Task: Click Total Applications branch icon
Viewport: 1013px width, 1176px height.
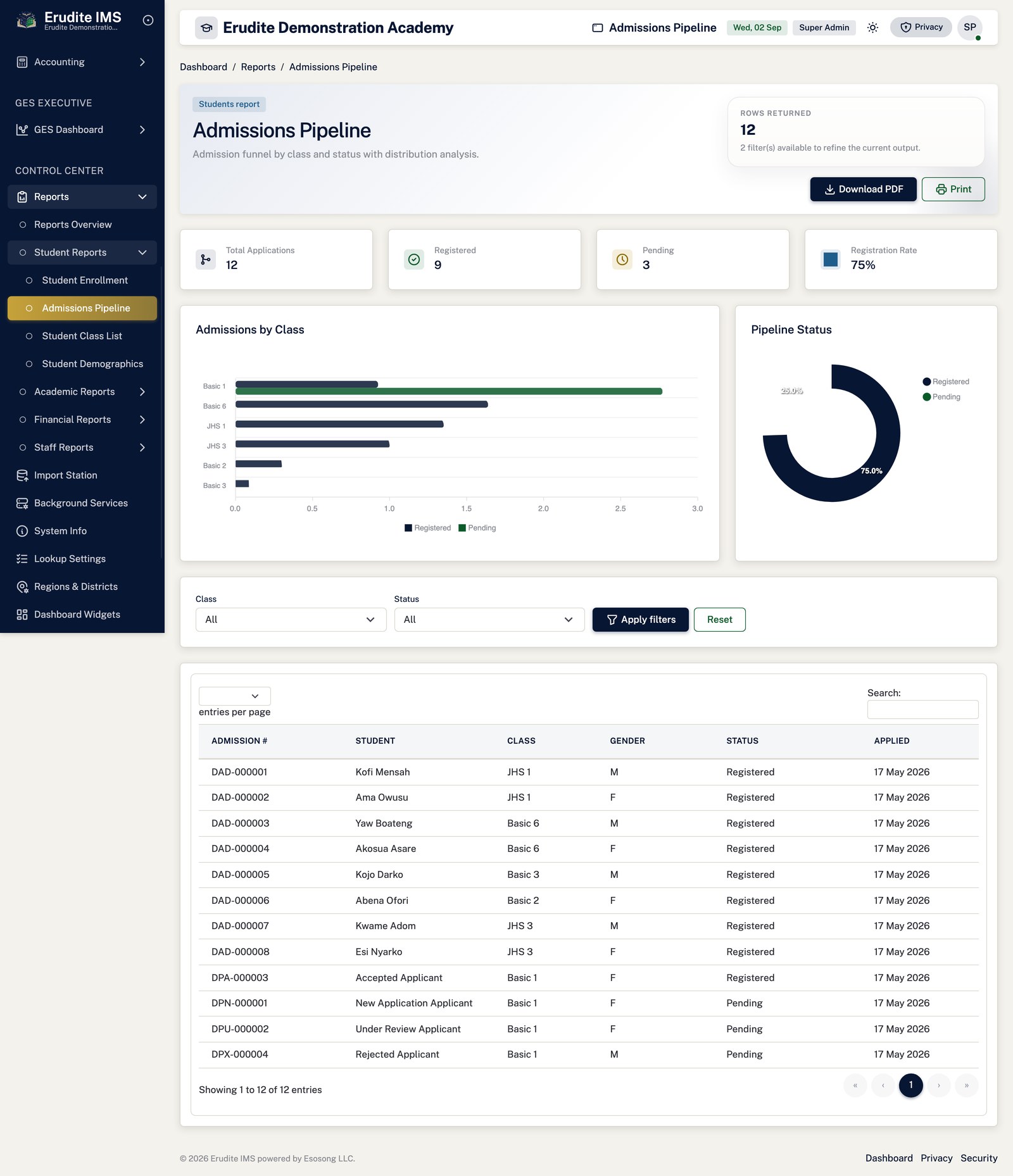Action: coord(206,260)
